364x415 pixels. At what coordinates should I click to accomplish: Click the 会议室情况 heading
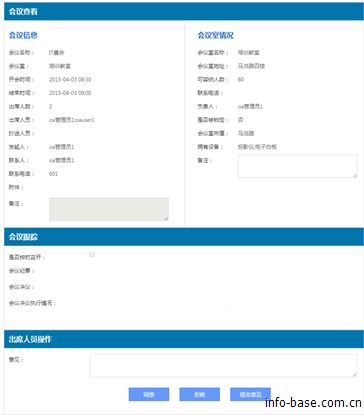215,35
